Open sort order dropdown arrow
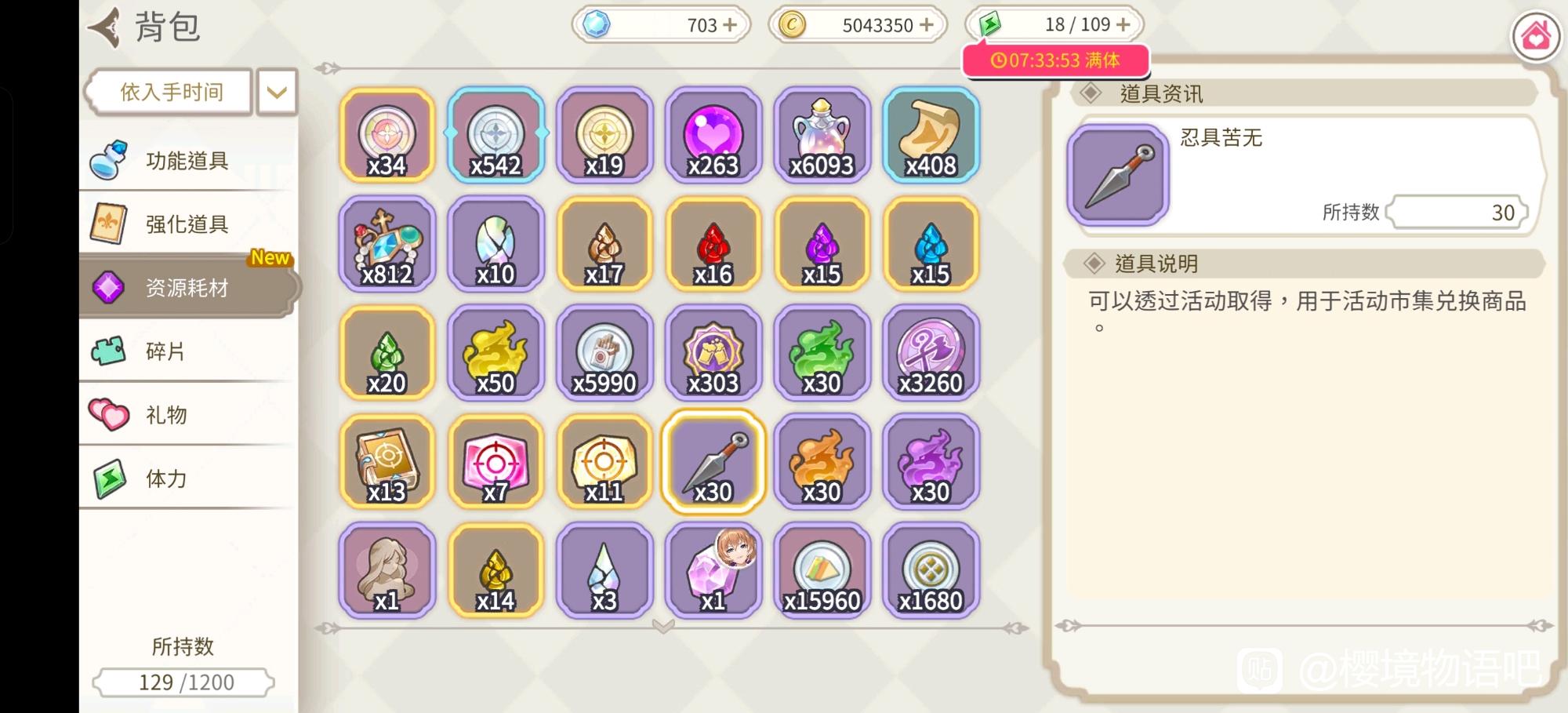This screenshot has width=1568, height=713. point(277,93)
